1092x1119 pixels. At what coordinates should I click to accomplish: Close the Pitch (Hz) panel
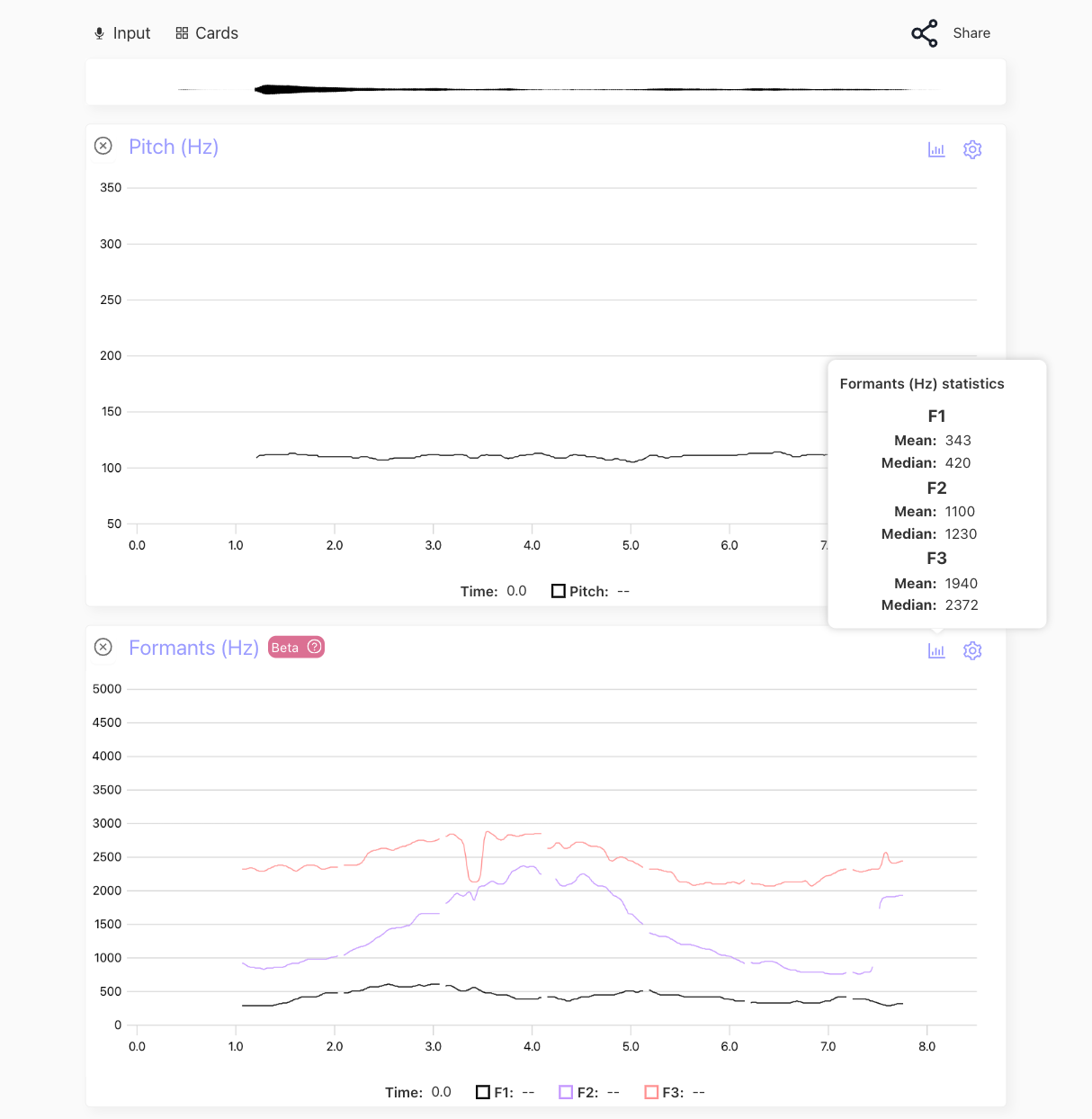pyautogui.click(x=103, y=146)
